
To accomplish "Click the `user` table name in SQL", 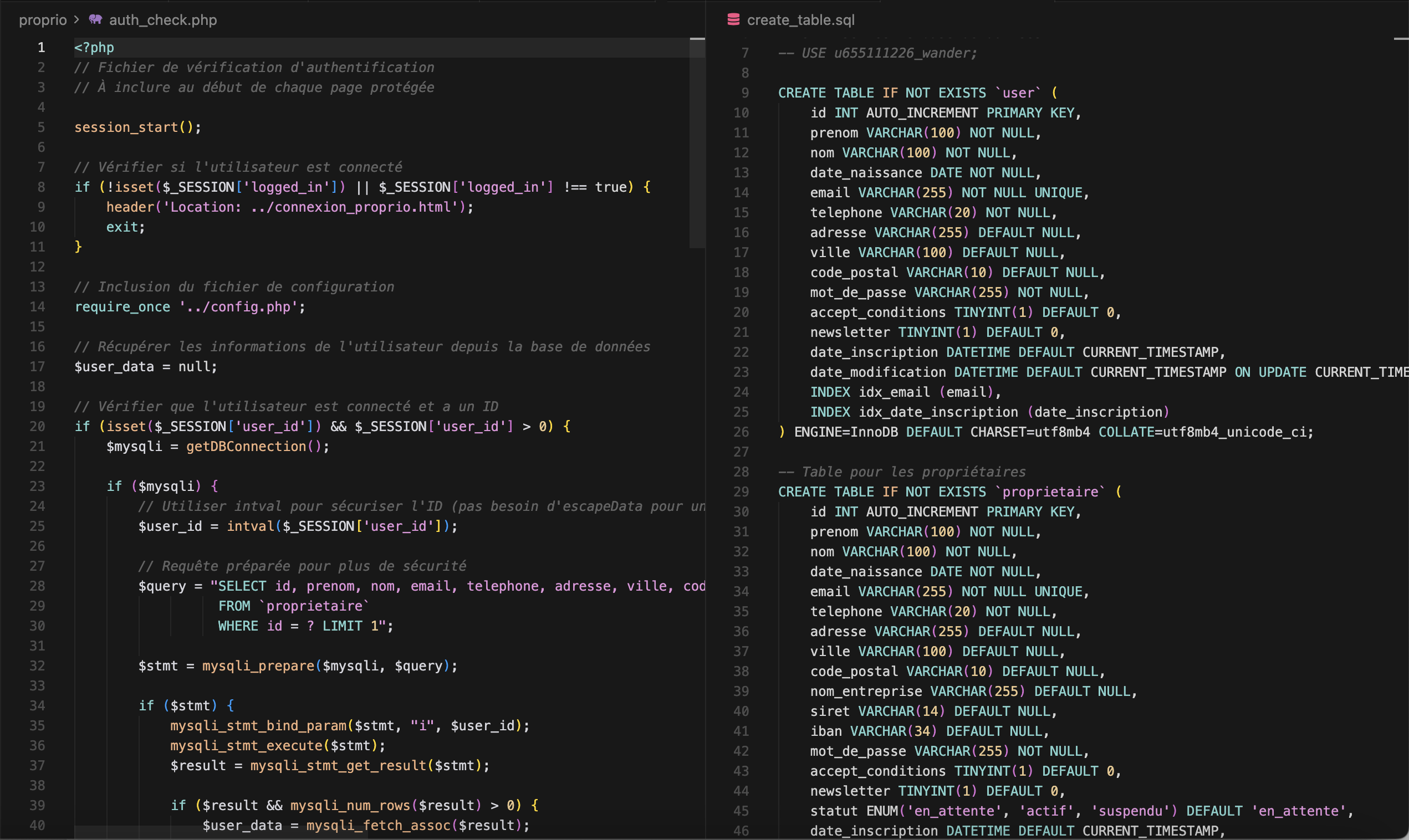I will tap(1018, 93).
